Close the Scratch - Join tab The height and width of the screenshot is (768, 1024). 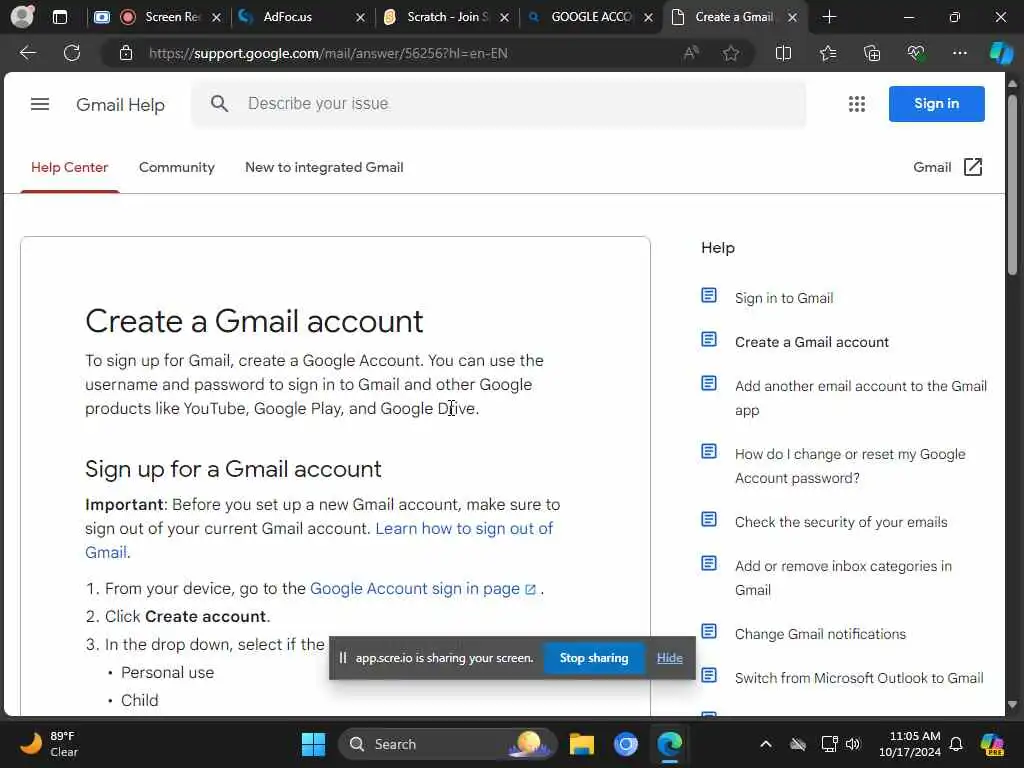504,18
